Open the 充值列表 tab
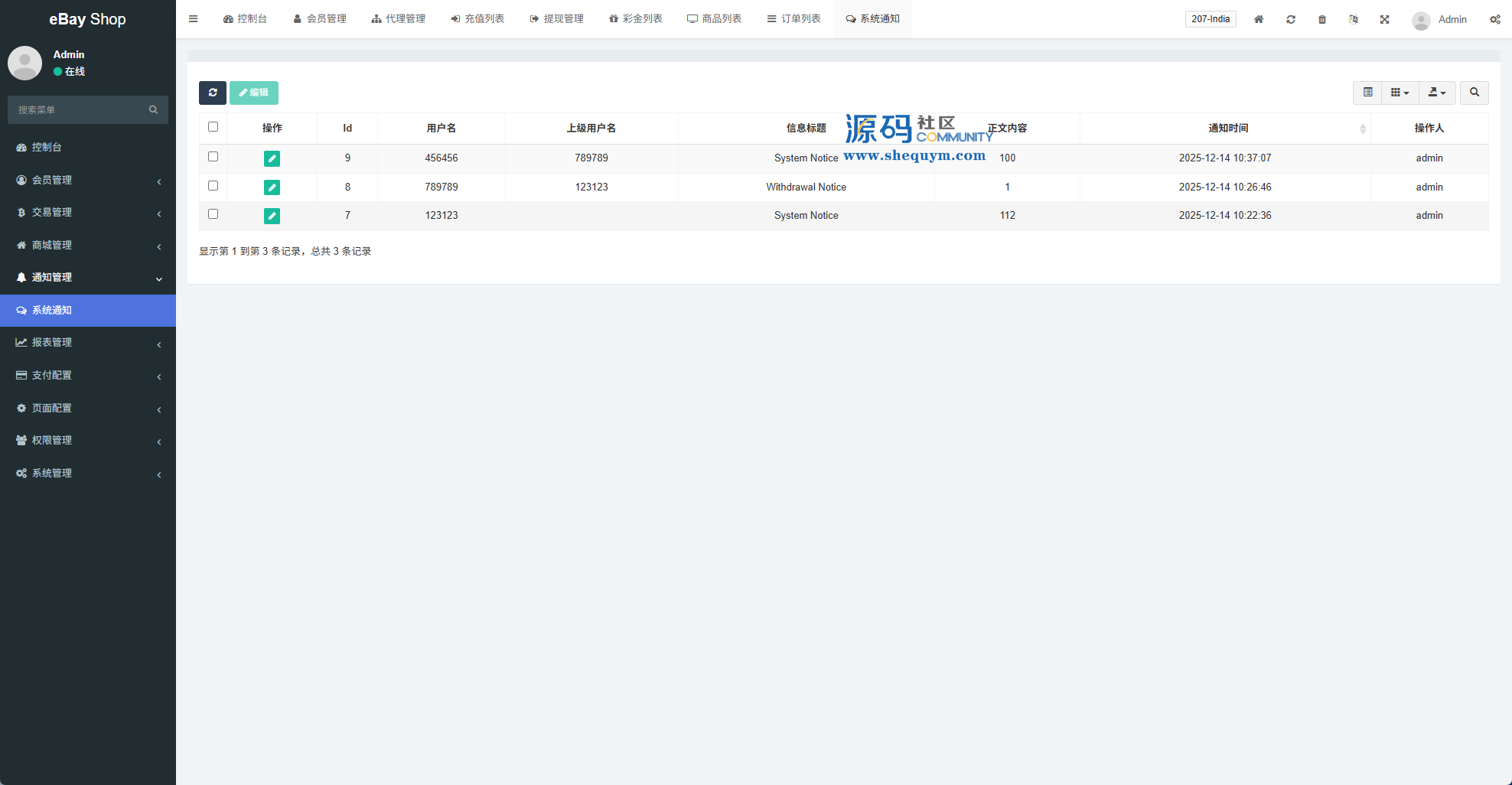The image size is (1512, 785). click(x=477, y=19)
